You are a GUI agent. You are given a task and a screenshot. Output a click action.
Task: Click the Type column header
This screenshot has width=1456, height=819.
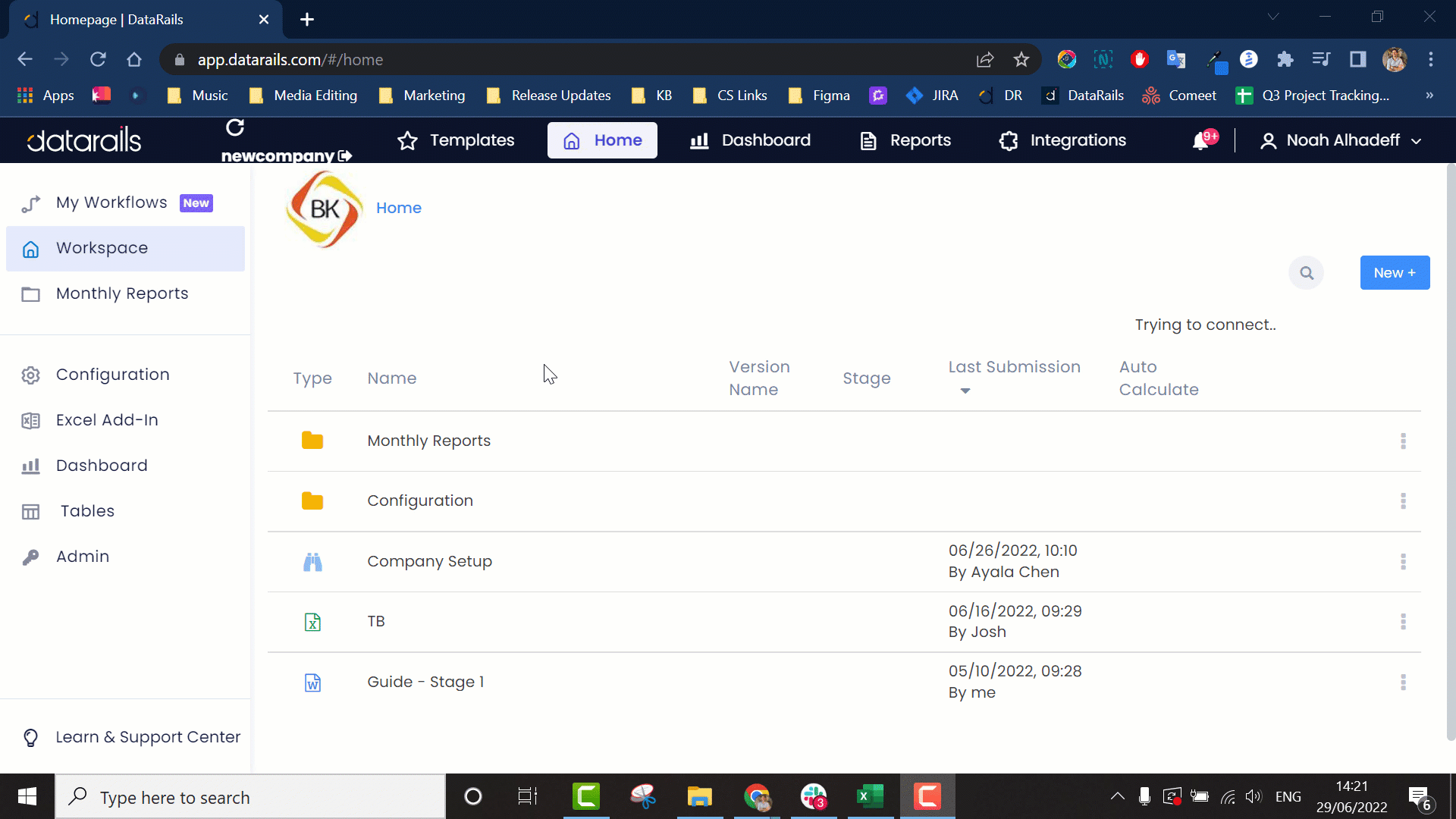pyautogui.click(x=312, y=378)
